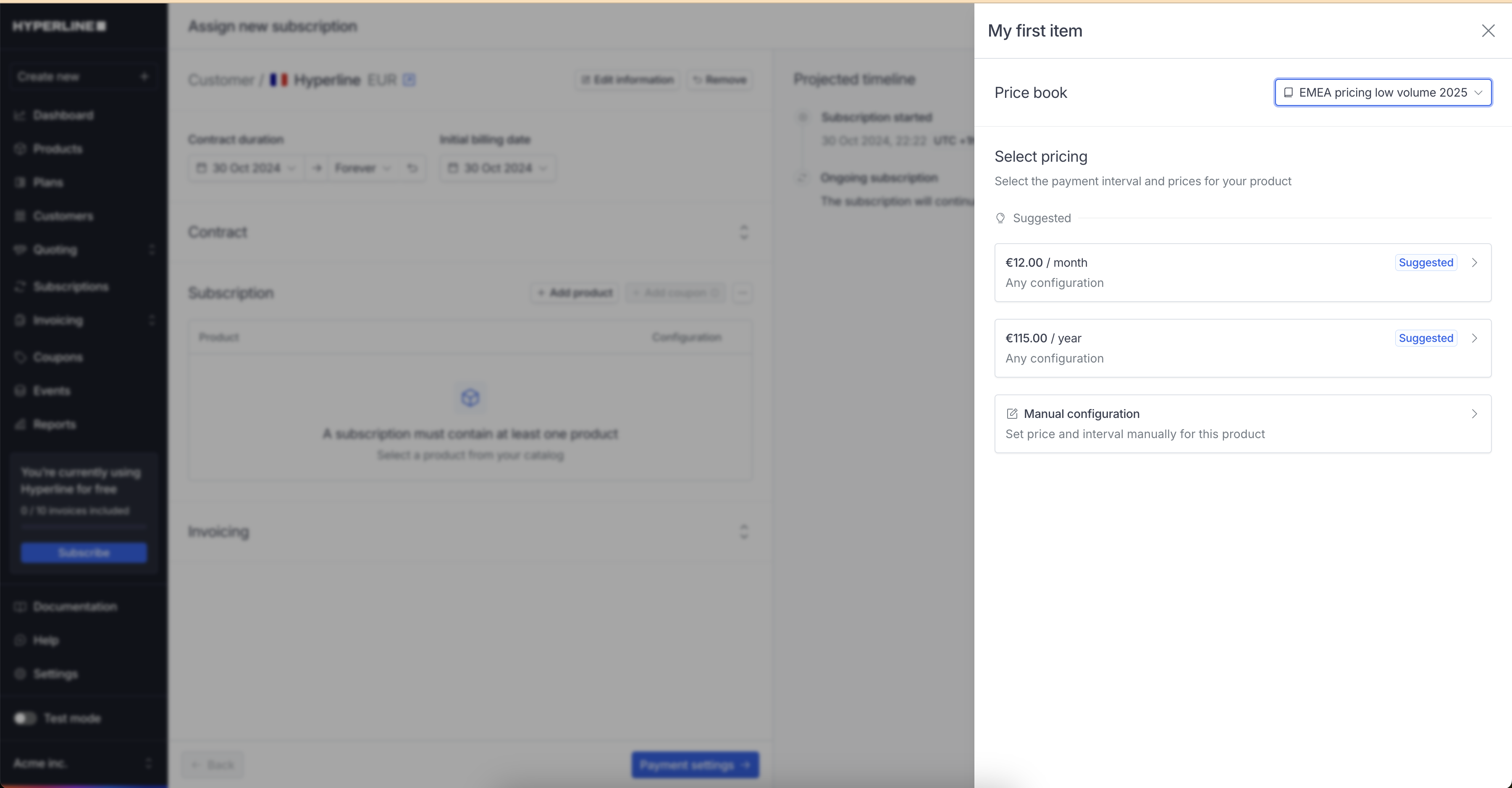Click Edit information button
The image size is (1512, 788).
(627, 79)
